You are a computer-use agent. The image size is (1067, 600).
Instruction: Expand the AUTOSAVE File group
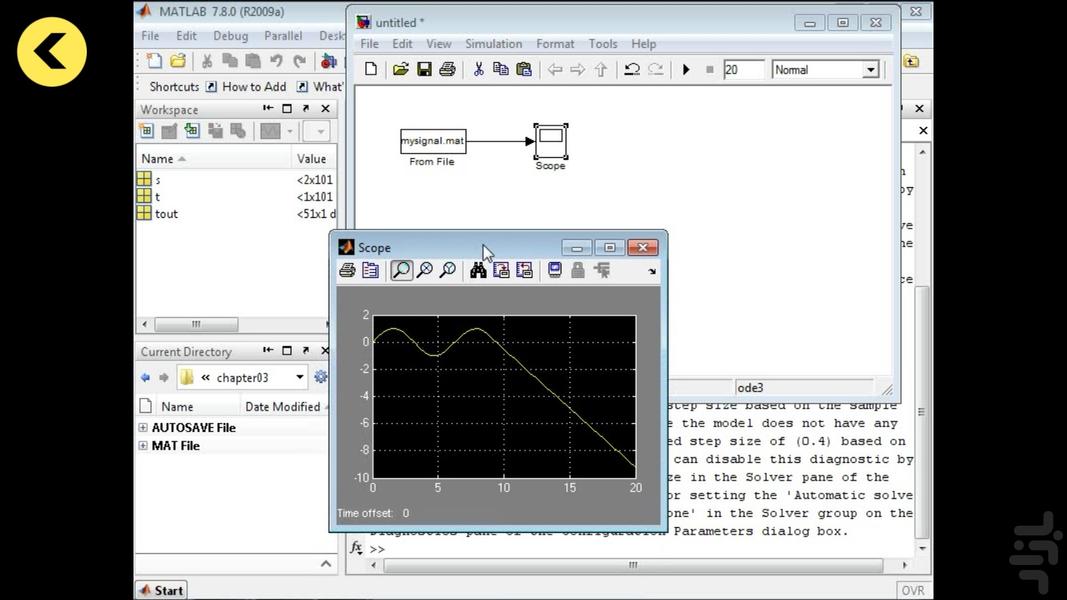(143, 428)
